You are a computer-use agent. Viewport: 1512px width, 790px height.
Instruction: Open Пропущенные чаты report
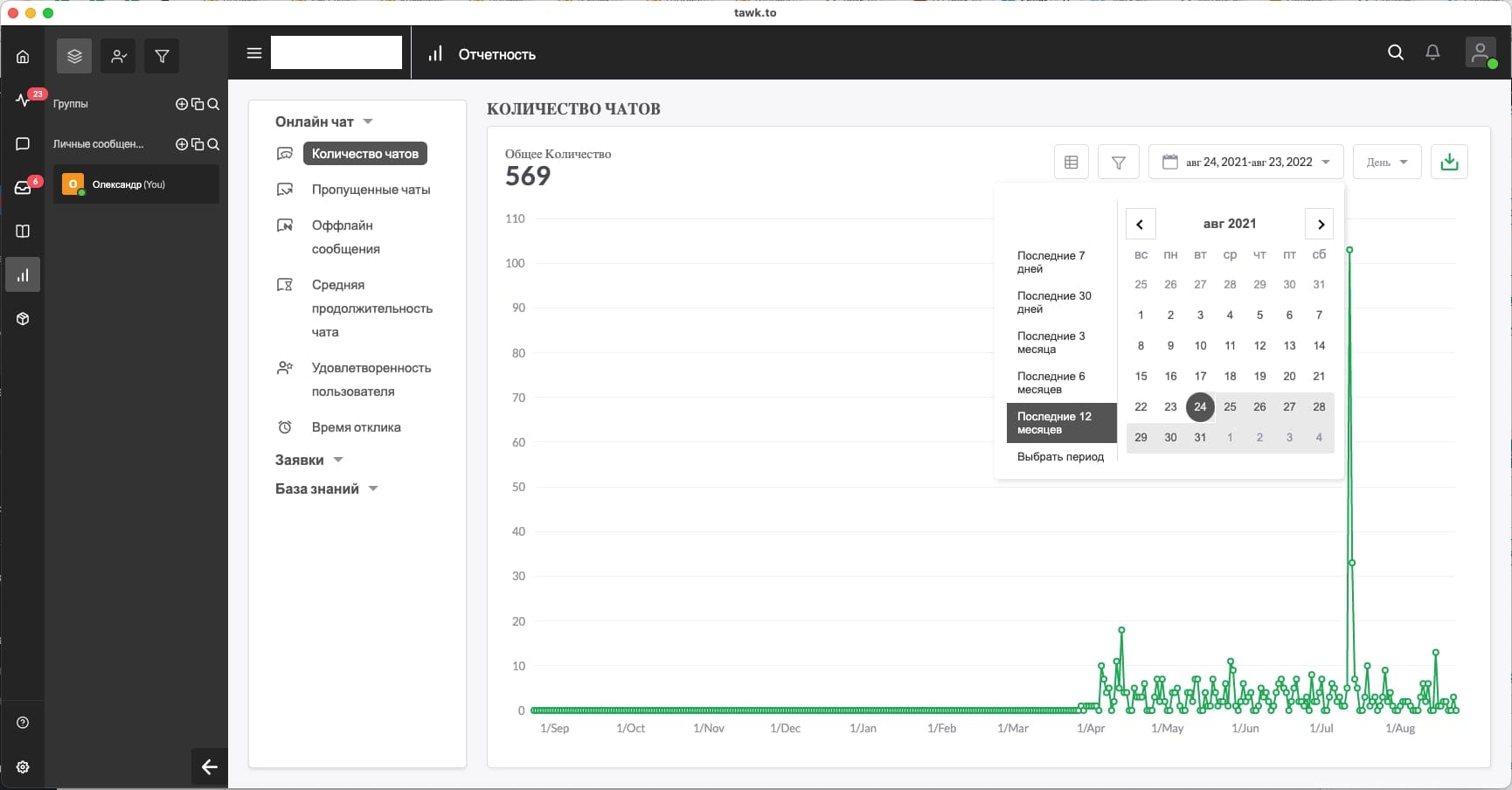pos(371,190)
